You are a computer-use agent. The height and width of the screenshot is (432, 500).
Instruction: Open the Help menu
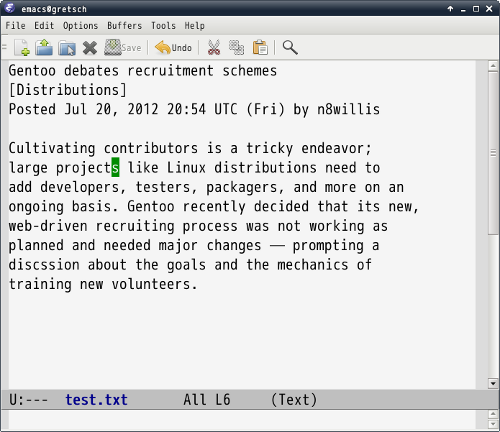pyautogui.click(x=195, y=26)
